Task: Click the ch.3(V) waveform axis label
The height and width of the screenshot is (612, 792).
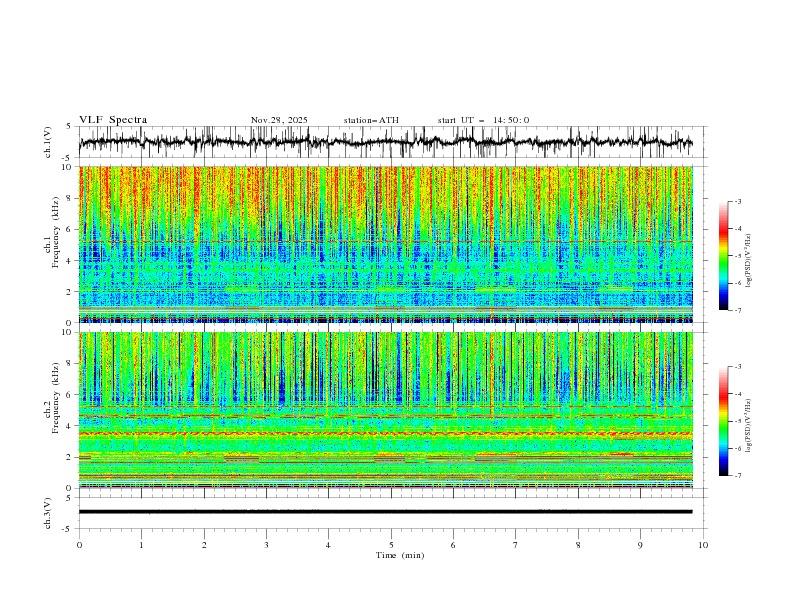Action: tap(48, 513)
